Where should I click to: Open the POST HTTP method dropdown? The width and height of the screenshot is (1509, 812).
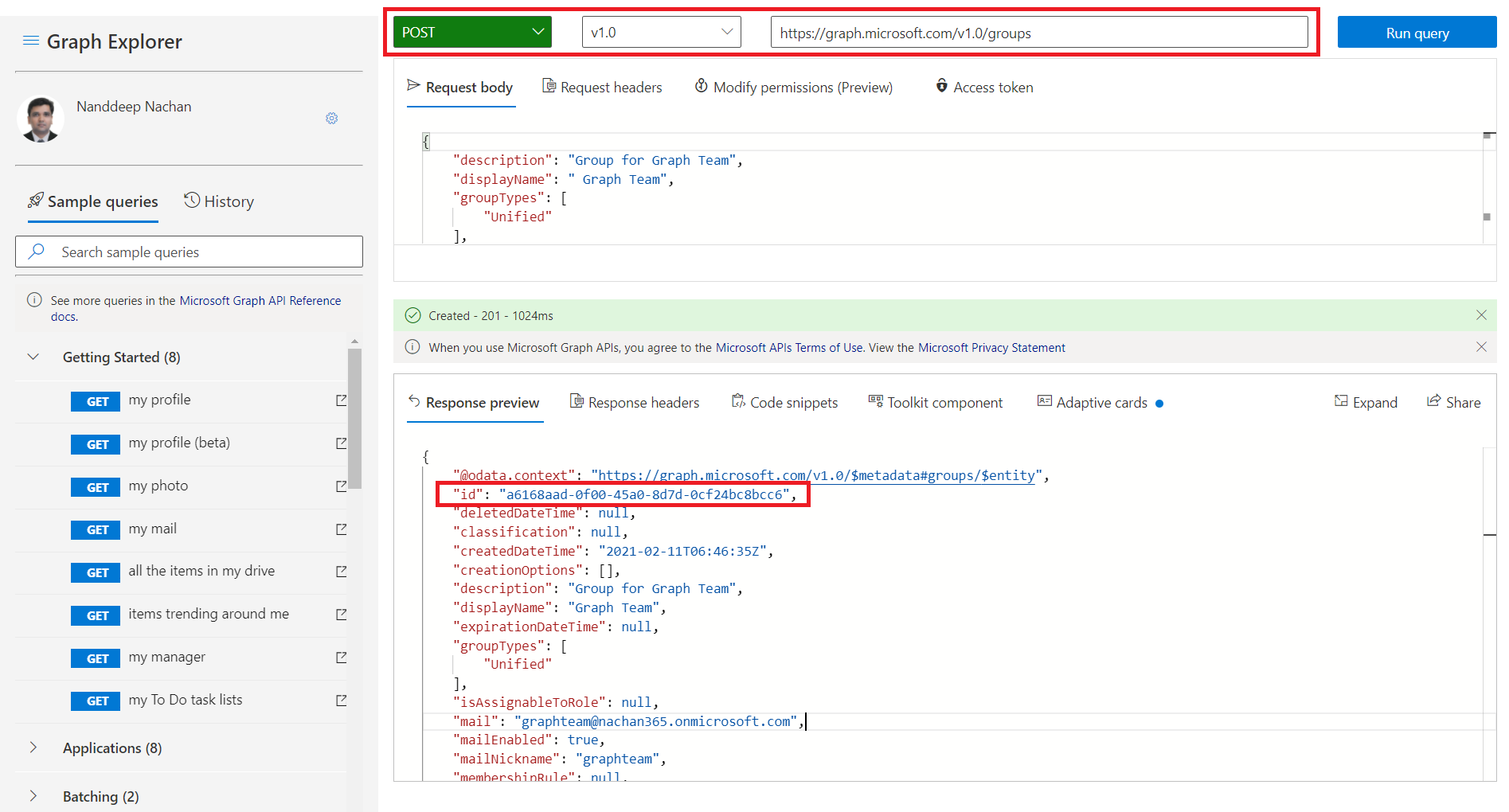(x=472, y=33)
